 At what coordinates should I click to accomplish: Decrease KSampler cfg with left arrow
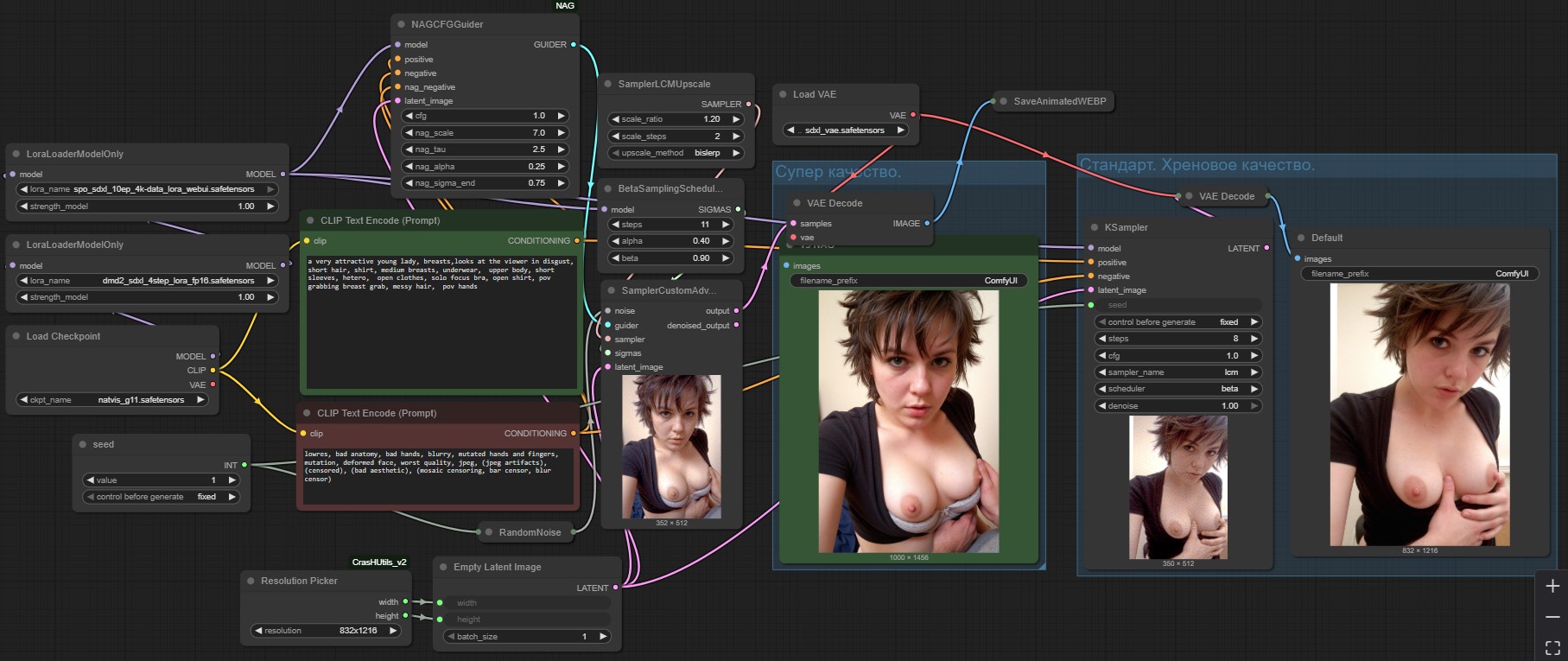point(1102,356)
